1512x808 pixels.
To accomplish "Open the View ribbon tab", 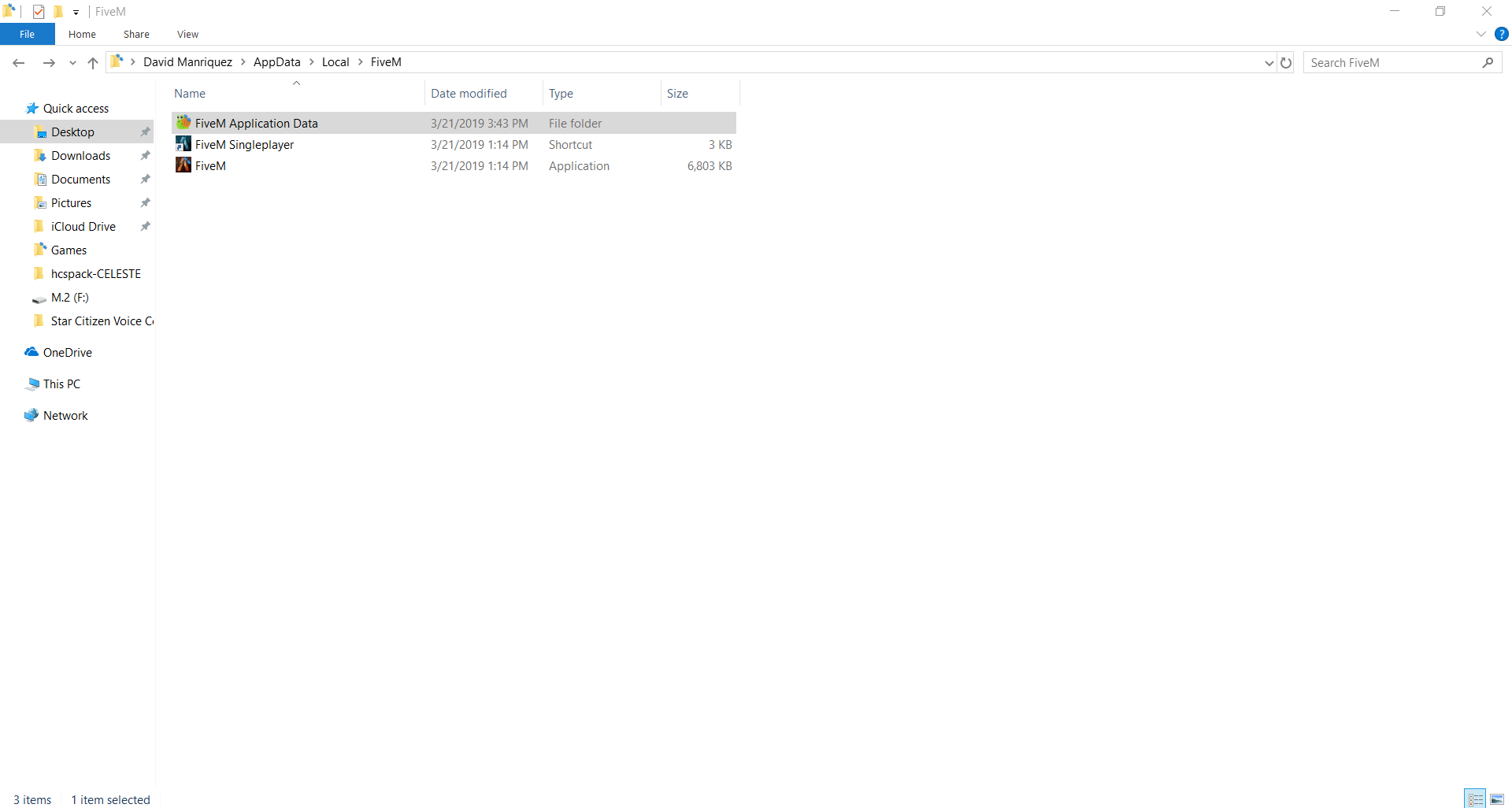I will pyautogui.click(x=187, y=34).
